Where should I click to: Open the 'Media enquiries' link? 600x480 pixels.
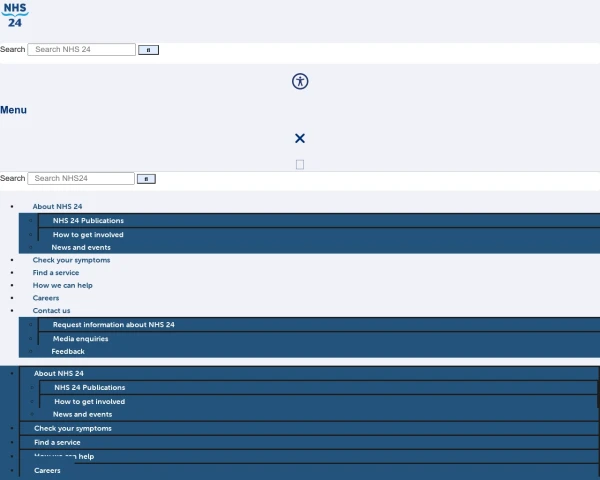[x=80, y=339]
